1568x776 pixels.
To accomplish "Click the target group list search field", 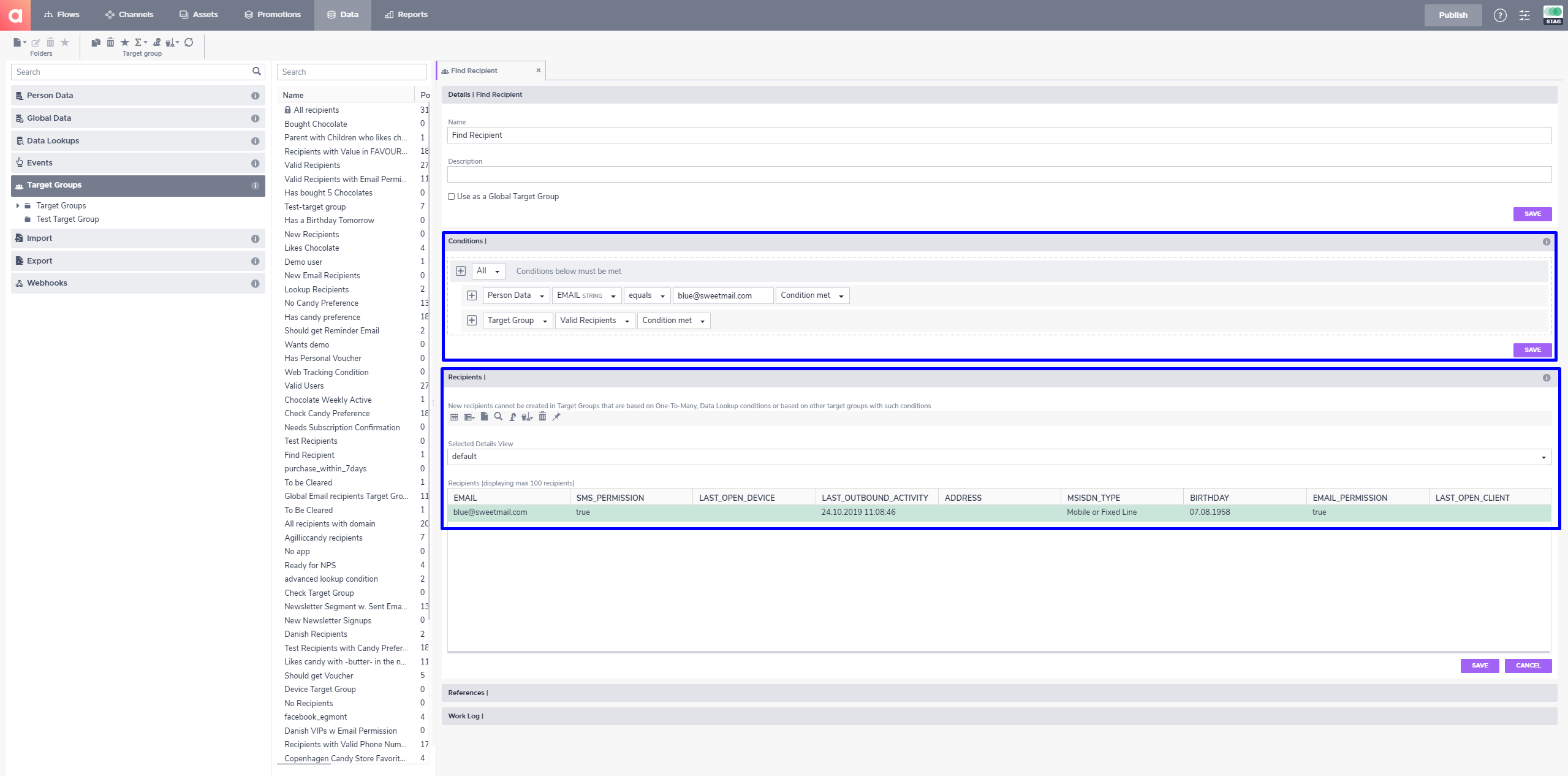I will pyautogui.click(x=352, y=72).
